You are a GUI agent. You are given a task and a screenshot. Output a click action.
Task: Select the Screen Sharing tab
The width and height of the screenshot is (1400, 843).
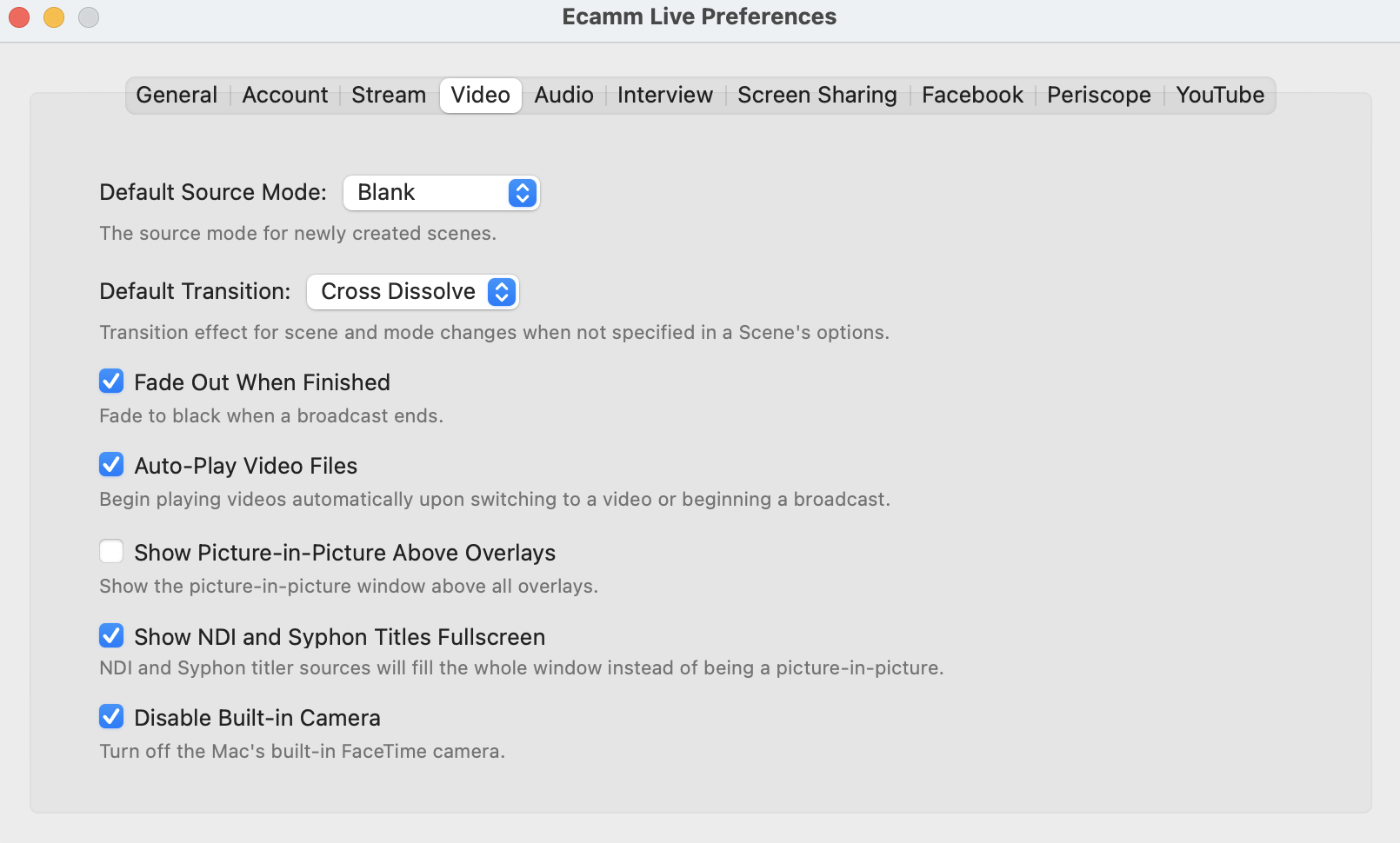[816, 95]
